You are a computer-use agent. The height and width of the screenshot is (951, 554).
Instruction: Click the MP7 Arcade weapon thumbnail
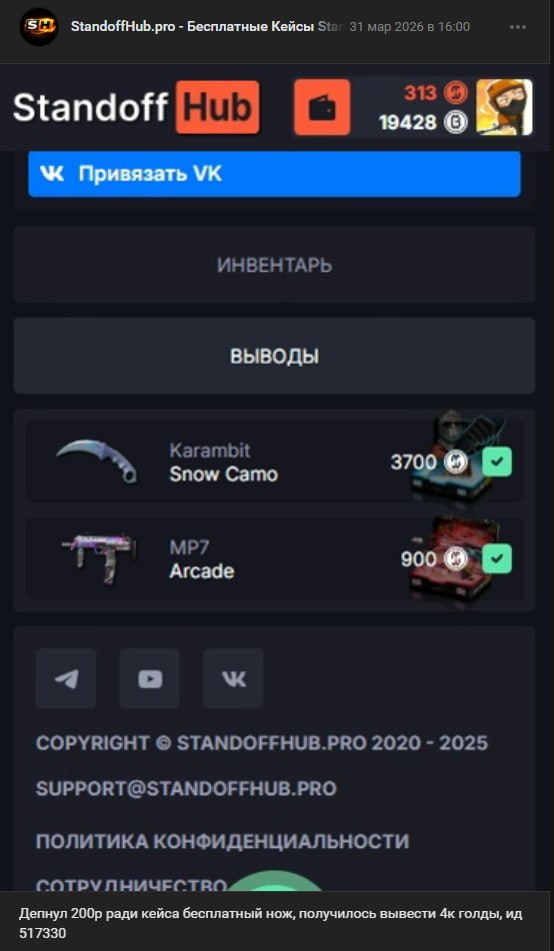99,559
